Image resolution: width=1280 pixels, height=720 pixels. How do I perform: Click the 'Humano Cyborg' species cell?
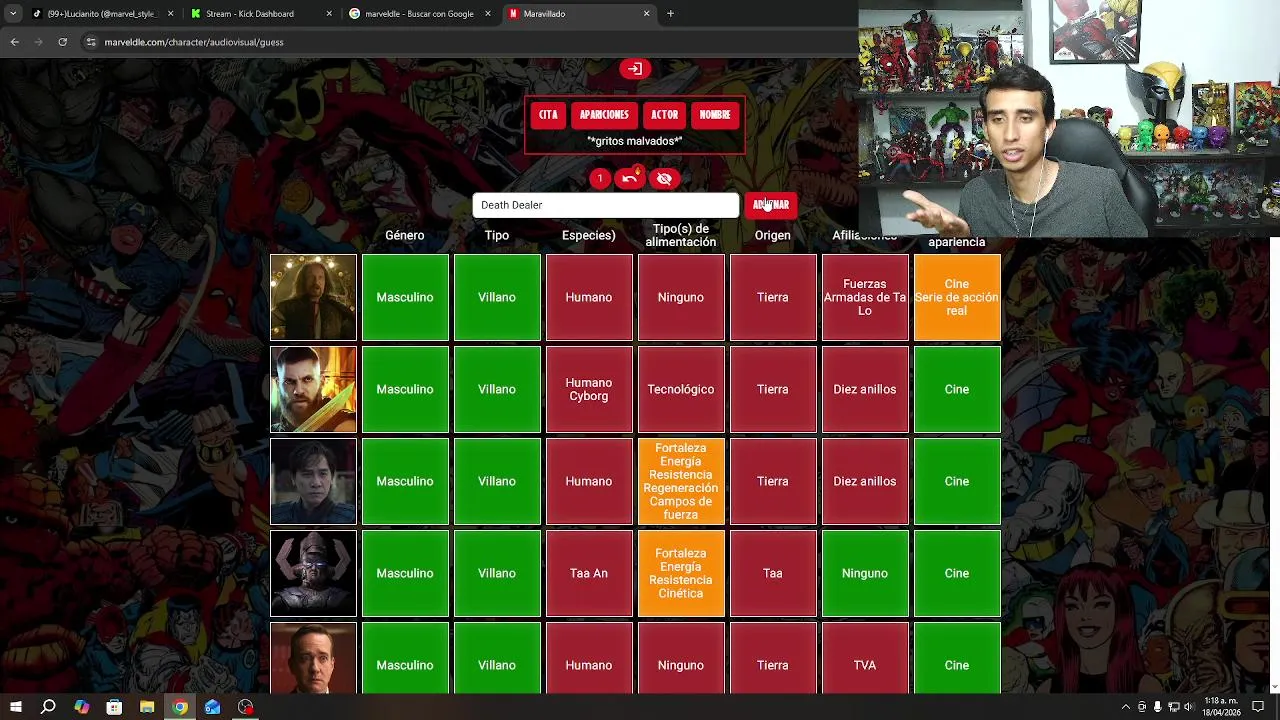(589, 389)
